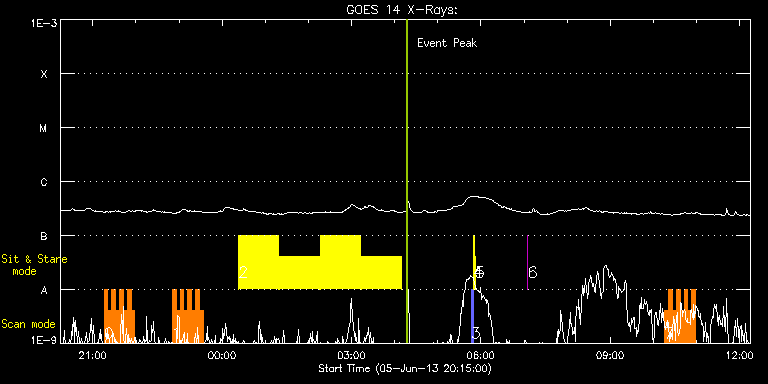Click the 'Sit & Stare mode' label
Viewport: 768px width, 384px height.
[34, 265]
